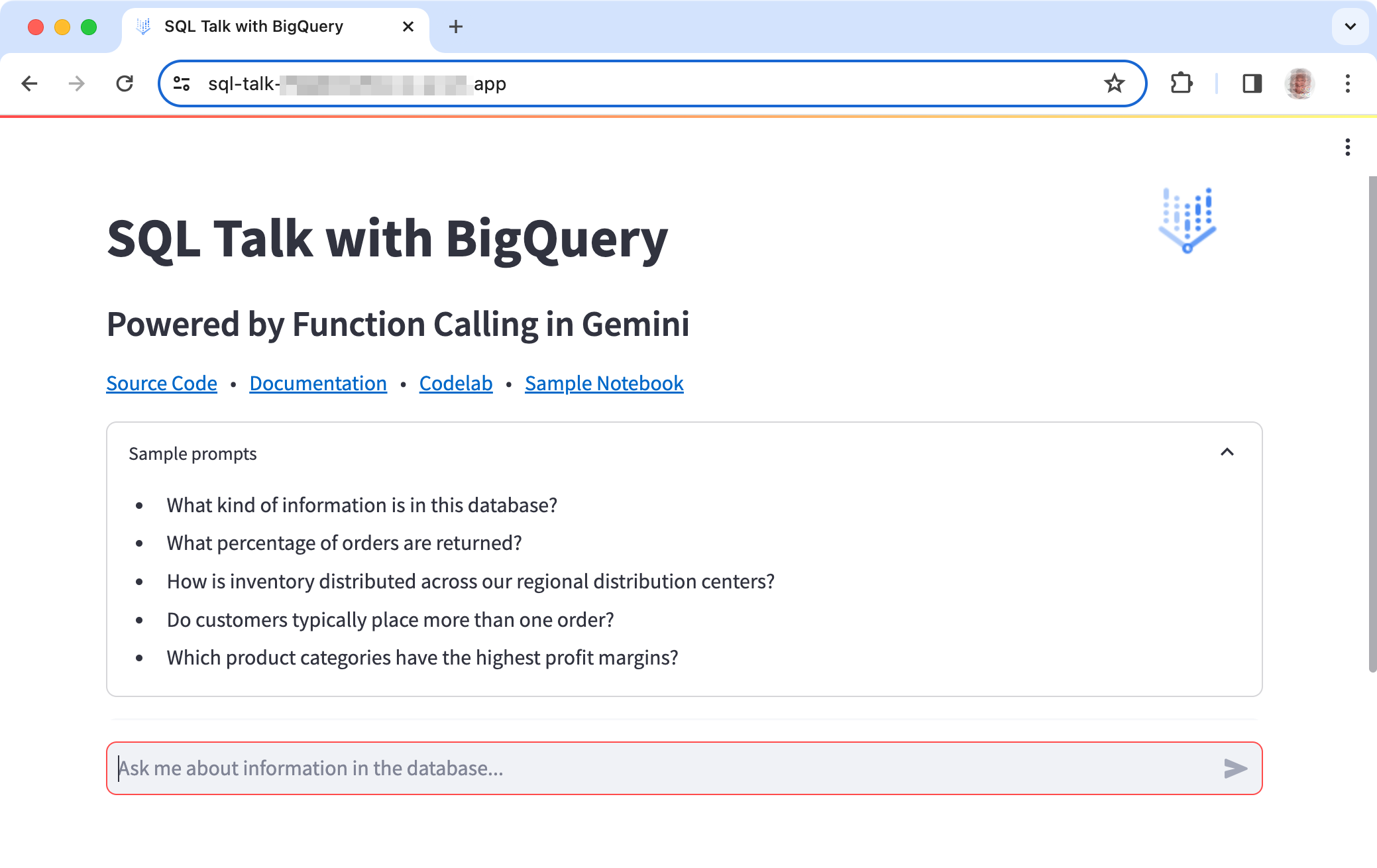Click the browser address bar URL field
Viewport: 1377px width, 868px height.
(x=653, y=83)
